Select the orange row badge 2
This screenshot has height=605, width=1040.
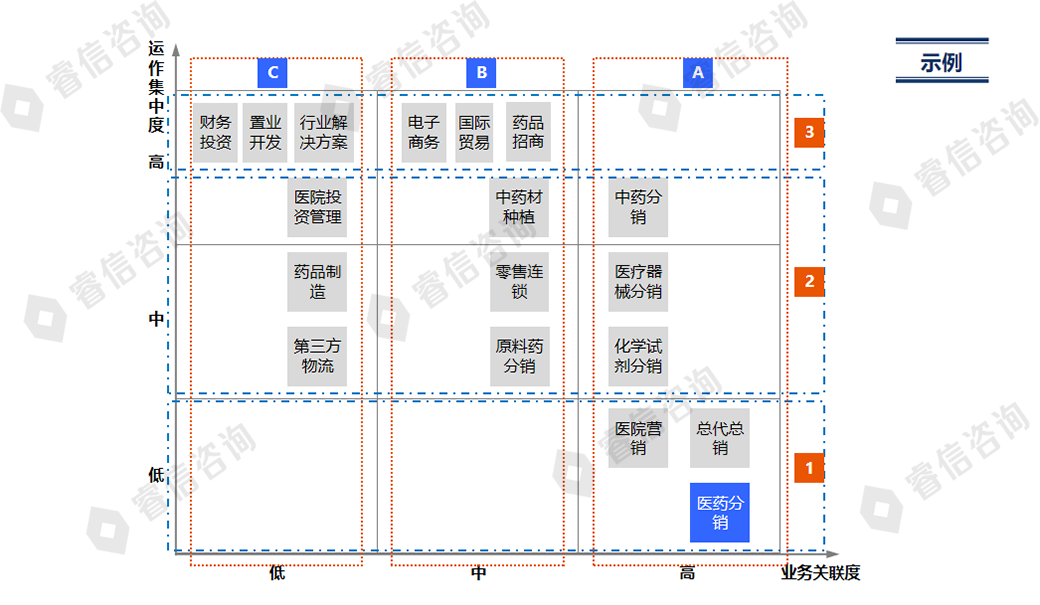809,281
